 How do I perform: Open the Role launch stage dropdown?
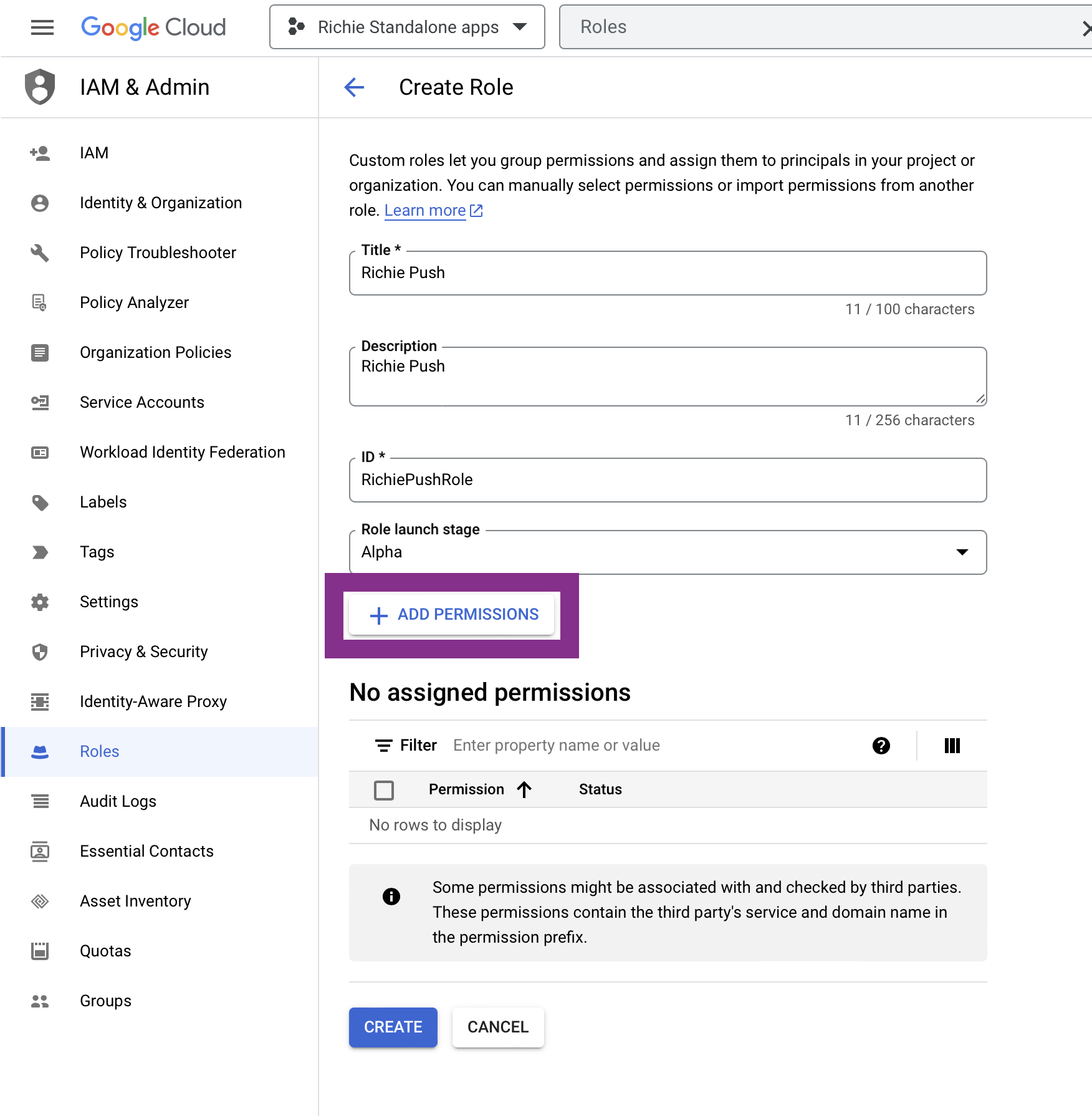962,552
